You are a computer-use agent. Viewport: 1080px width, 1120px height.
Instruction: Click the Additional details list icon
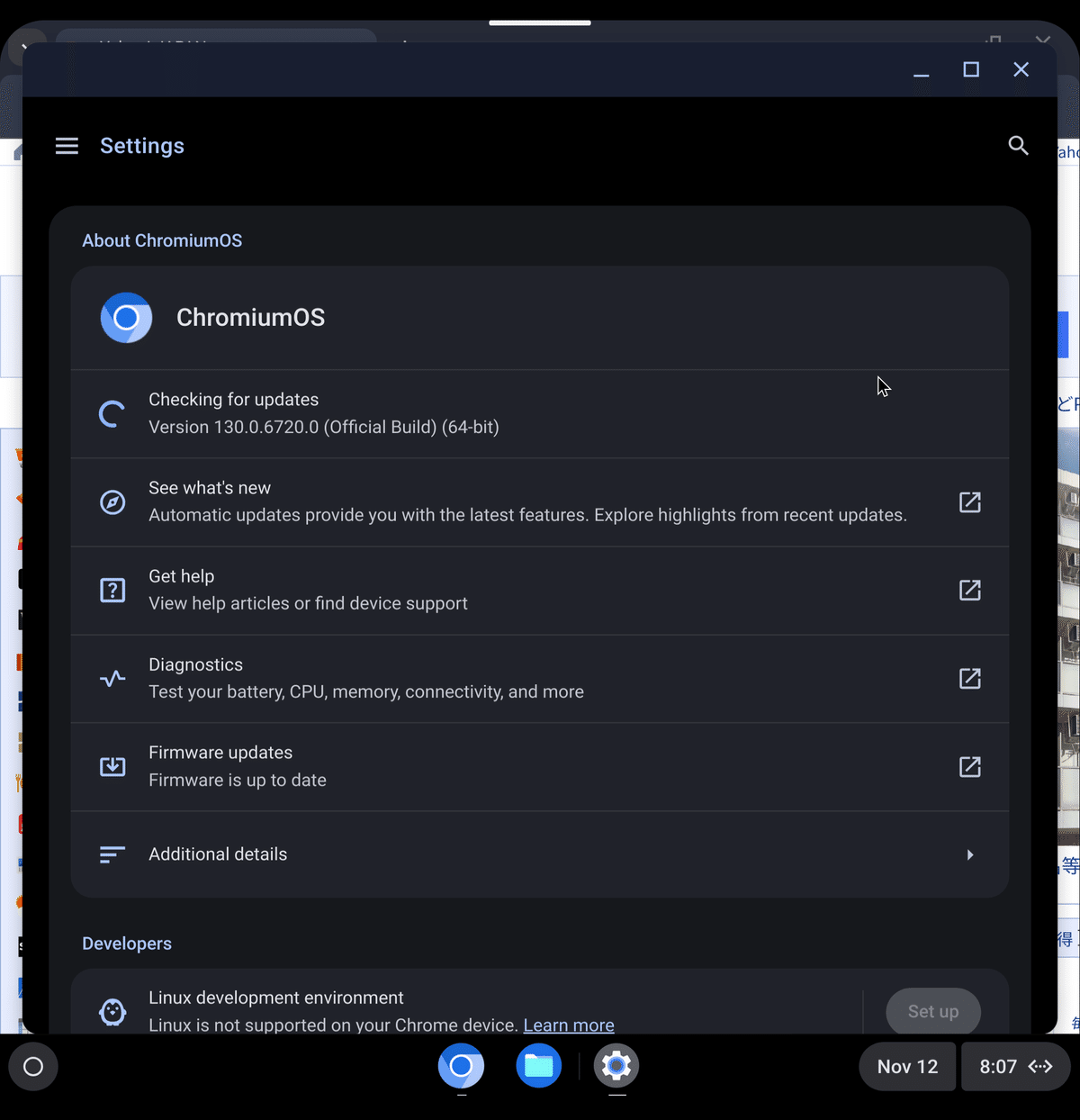coord(112,854)
